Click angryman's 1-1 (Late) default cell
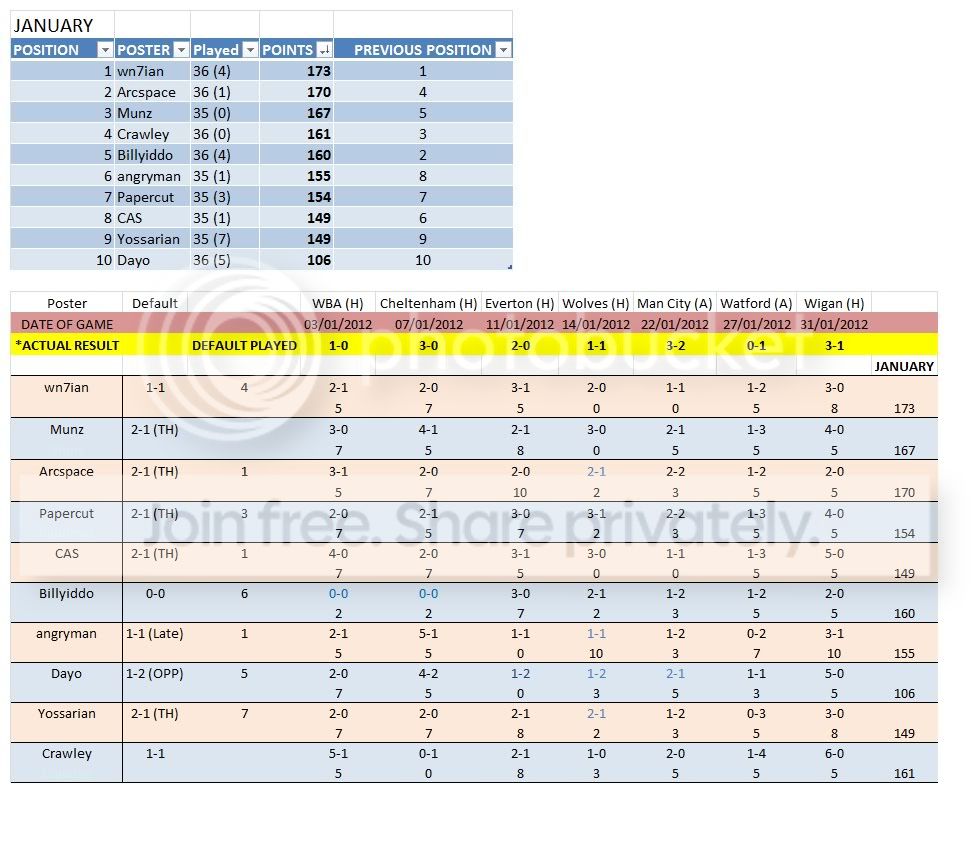The image size is (977, 860). tap(155, 634)
